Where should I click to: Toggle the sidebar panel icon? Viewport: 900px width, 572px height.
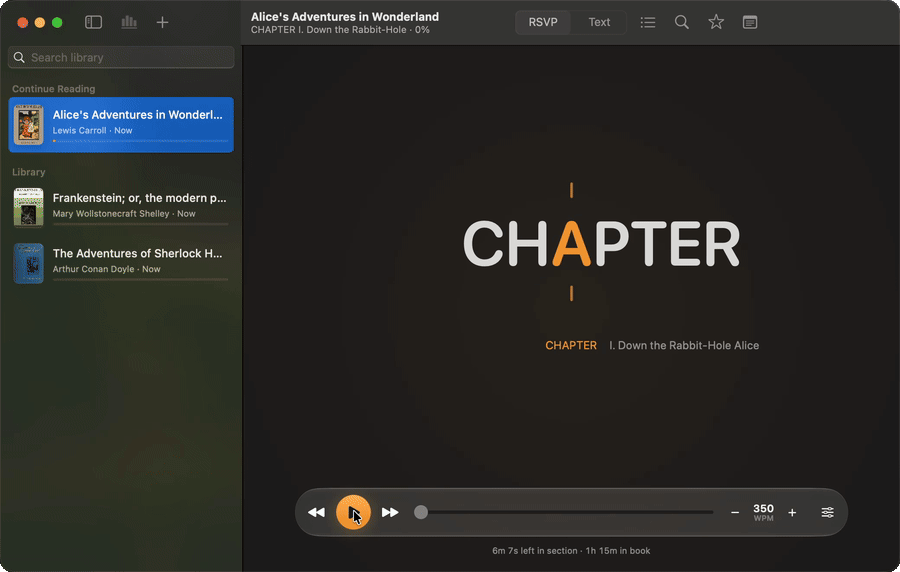click(93, 22)
